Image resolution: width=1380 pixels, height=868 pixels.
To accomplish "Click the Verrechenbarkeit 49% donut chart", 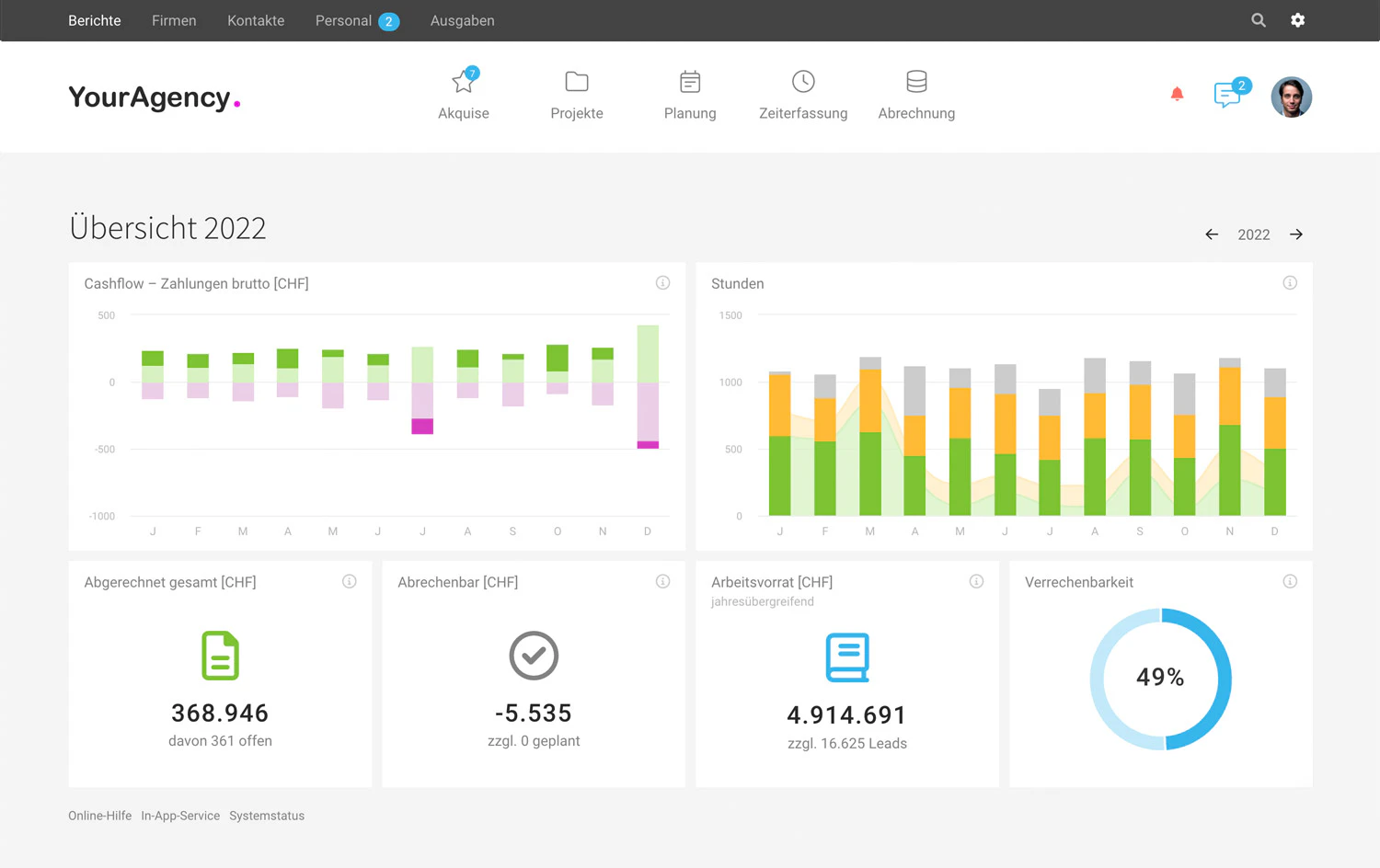I will pos(1160,678).
